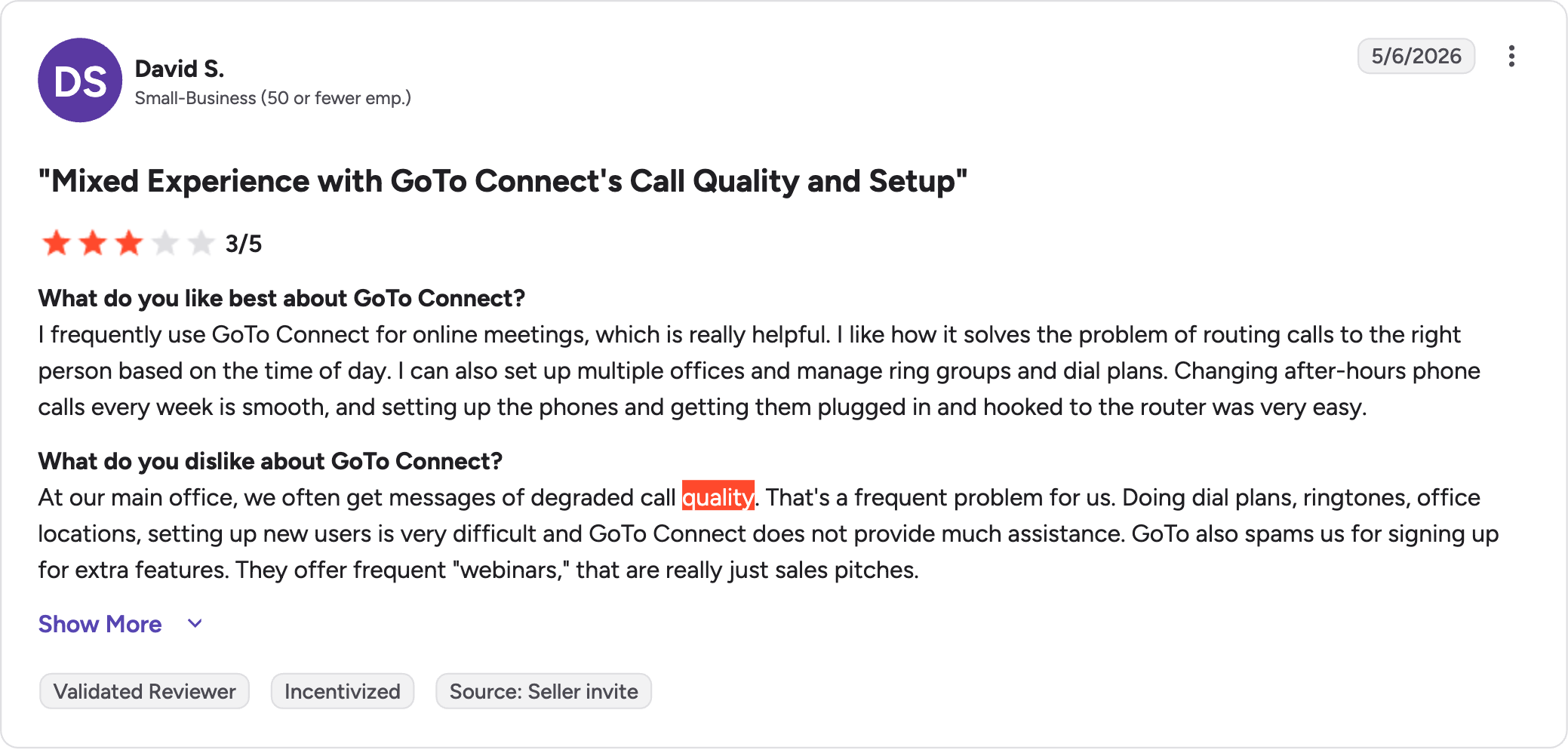
Task: Select the Incentivized tag
Action: pyautogui.click(x=343, y=691)
